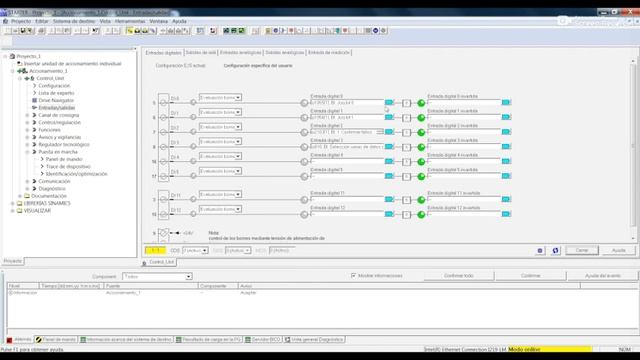640x360 pixels.
Task: Click cyan button of Entrada digital 2 invertida
Action: [x=506, y=132]
